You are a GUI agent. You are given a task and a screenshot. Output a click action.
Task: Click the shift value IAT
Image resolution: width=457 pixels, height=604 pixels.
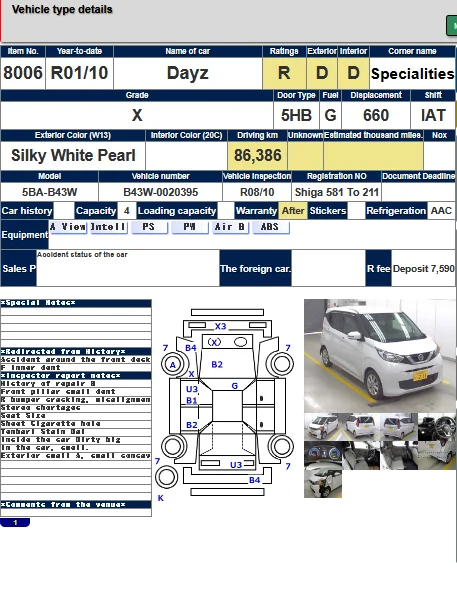[x=433, y=115]
